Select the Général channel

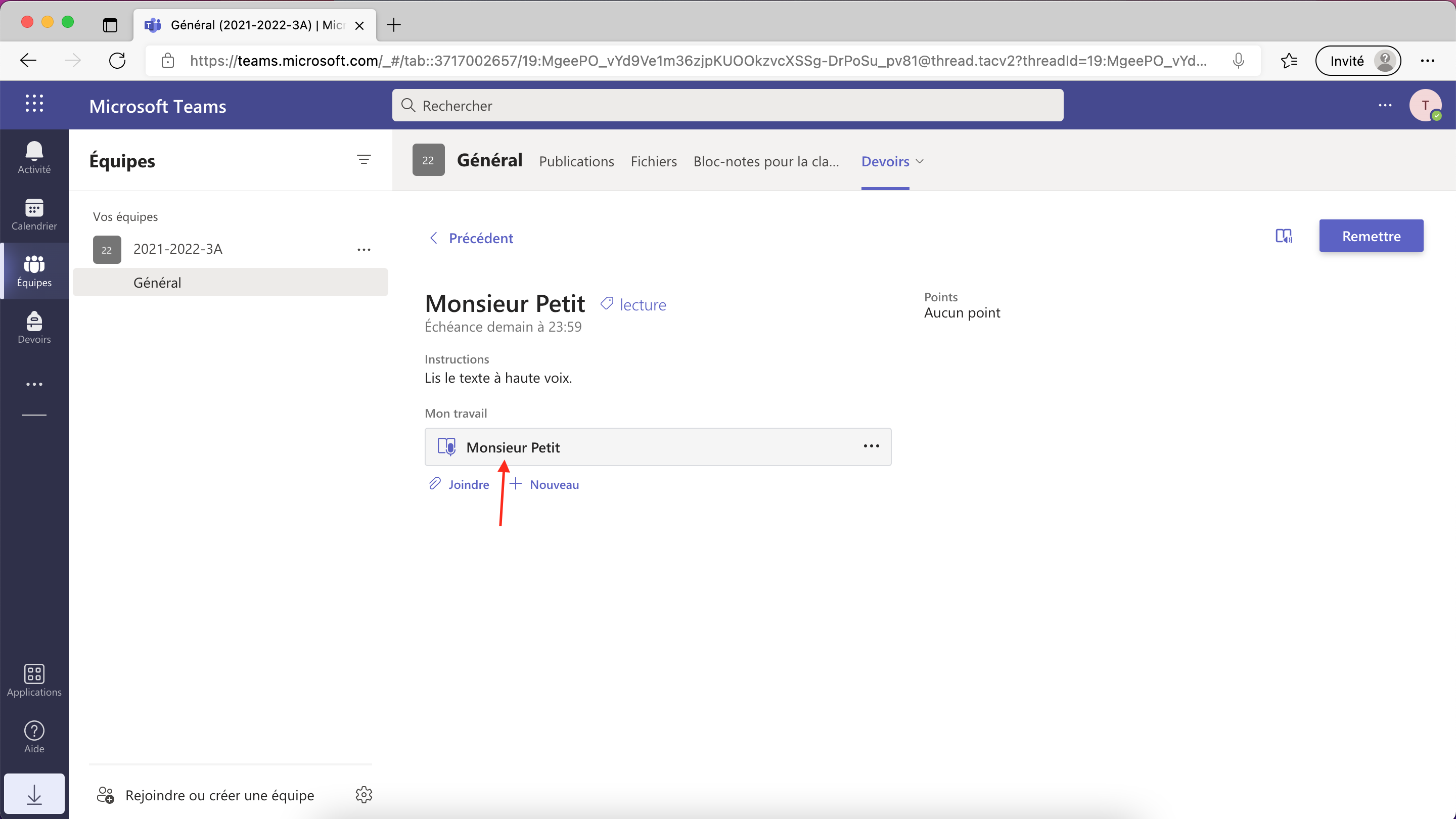pyautogui.click(x=230, y=282)
